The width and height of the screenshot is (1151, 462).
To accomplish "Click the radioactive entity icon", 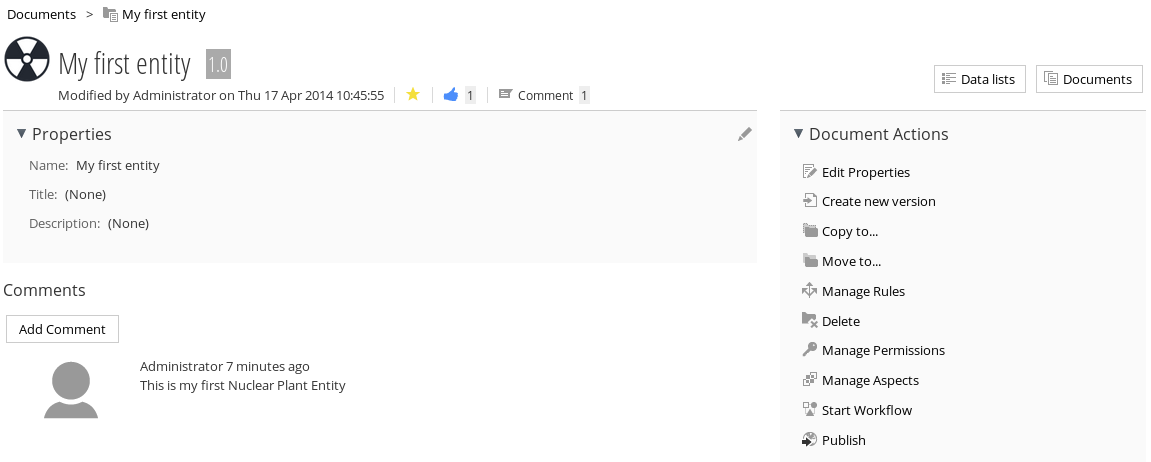I will coord(27,59).
